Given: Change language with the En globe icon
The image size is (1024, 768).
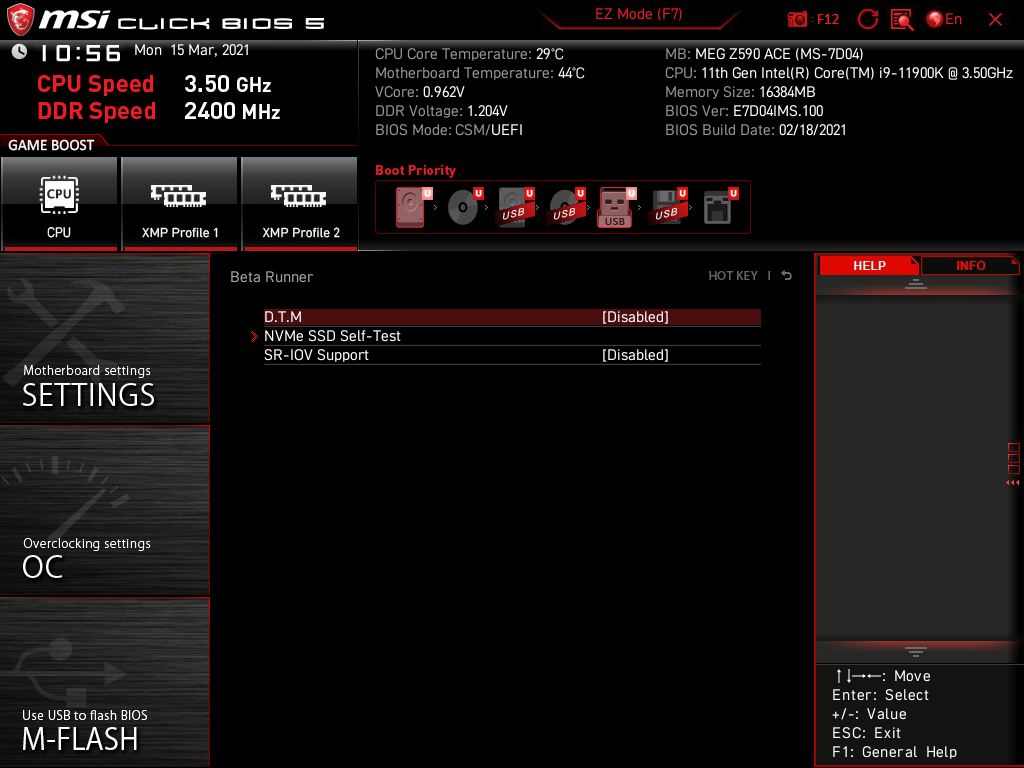Looking at the screenshot, I should coord(944,19).
